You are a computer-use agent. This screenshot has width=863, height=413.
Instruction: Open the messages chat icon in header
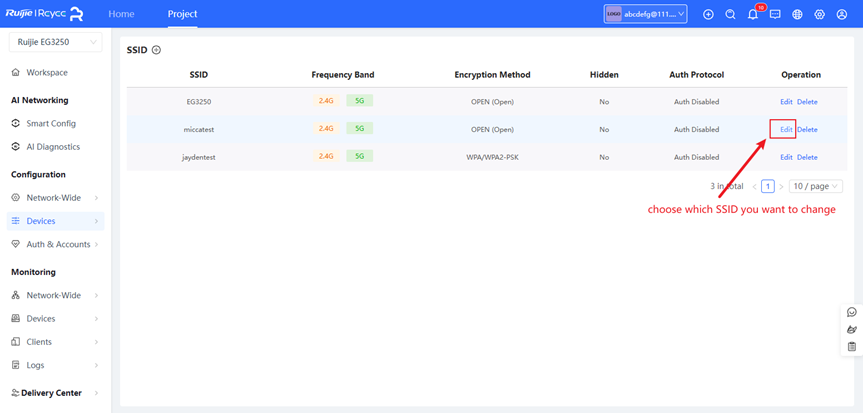pyautogui.click(x=775, y=14)
